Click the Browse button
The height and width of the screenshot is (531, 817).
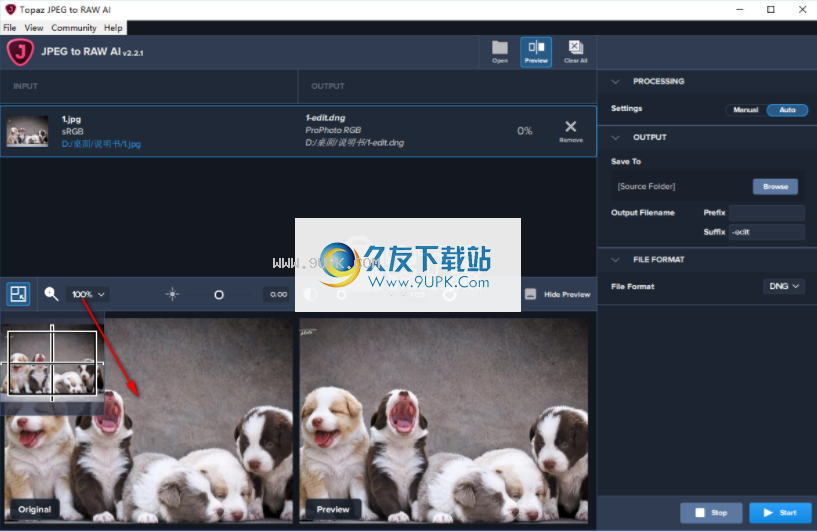click(x=775, y=187)
